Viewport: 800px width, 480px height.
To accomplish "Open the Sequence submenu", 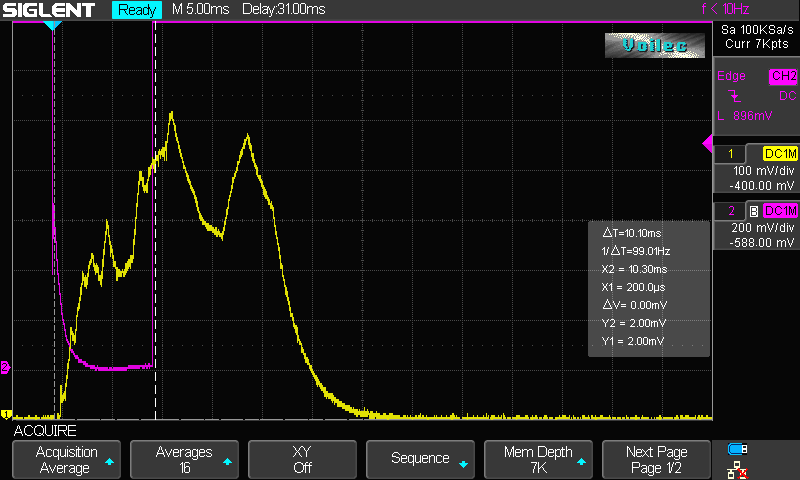I will (420, 460).
